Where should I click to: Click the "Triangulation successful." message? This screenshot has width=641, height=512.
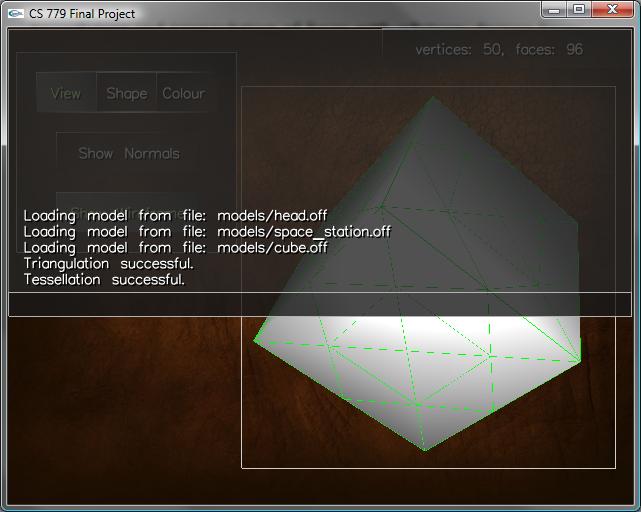pyautogui.click(x=108, y=263)
